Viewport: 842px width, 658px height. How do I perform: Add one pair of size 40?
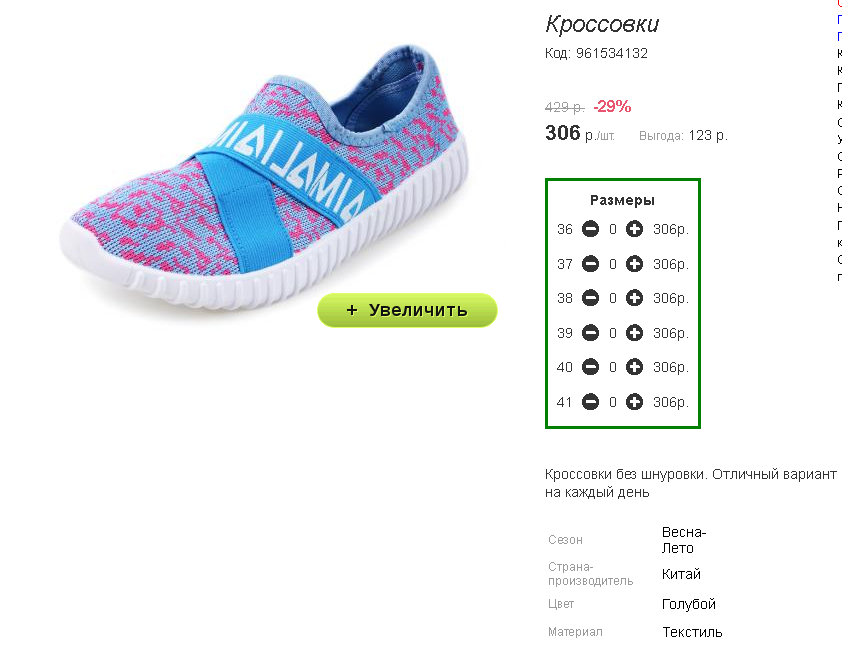pyautogui.click(x=634, y=367)
